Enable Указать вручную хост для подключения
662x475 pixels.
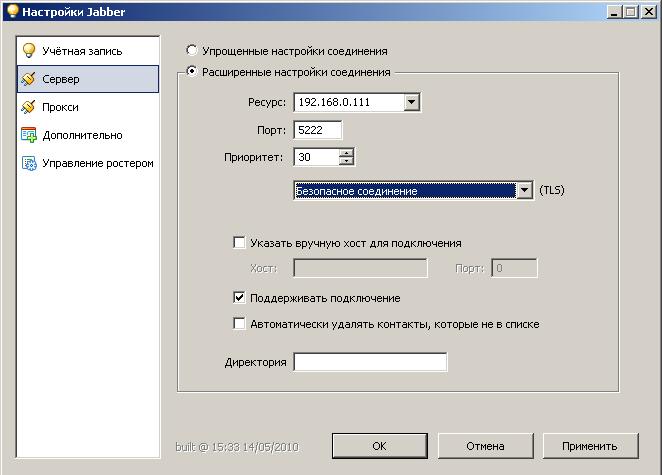click(239, 242)
